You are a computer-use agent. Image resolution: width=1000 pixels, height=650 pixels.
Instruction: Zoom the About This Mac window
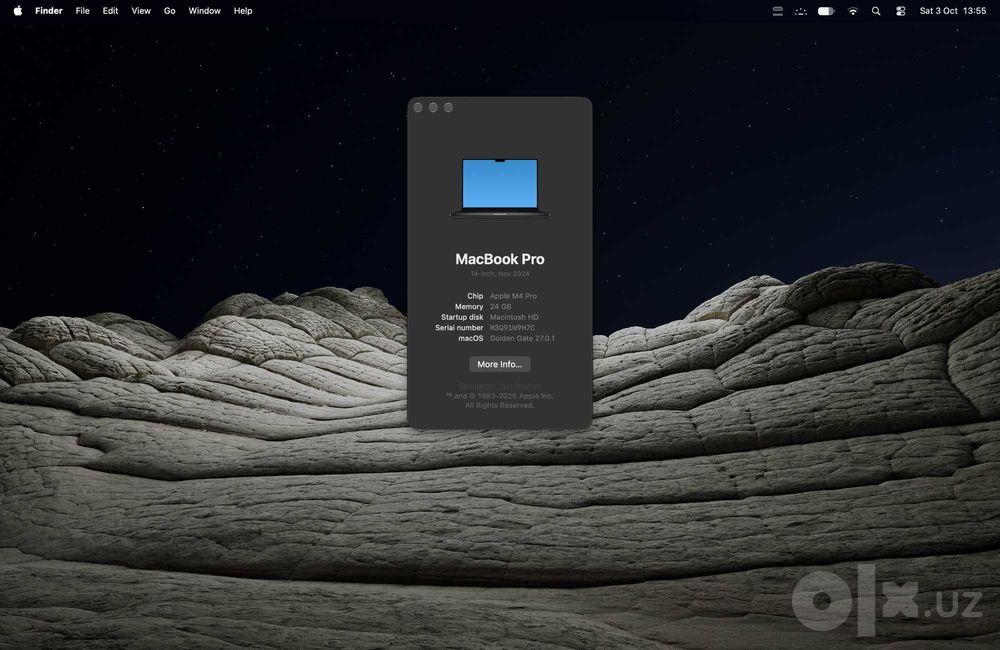pos(448,107)
